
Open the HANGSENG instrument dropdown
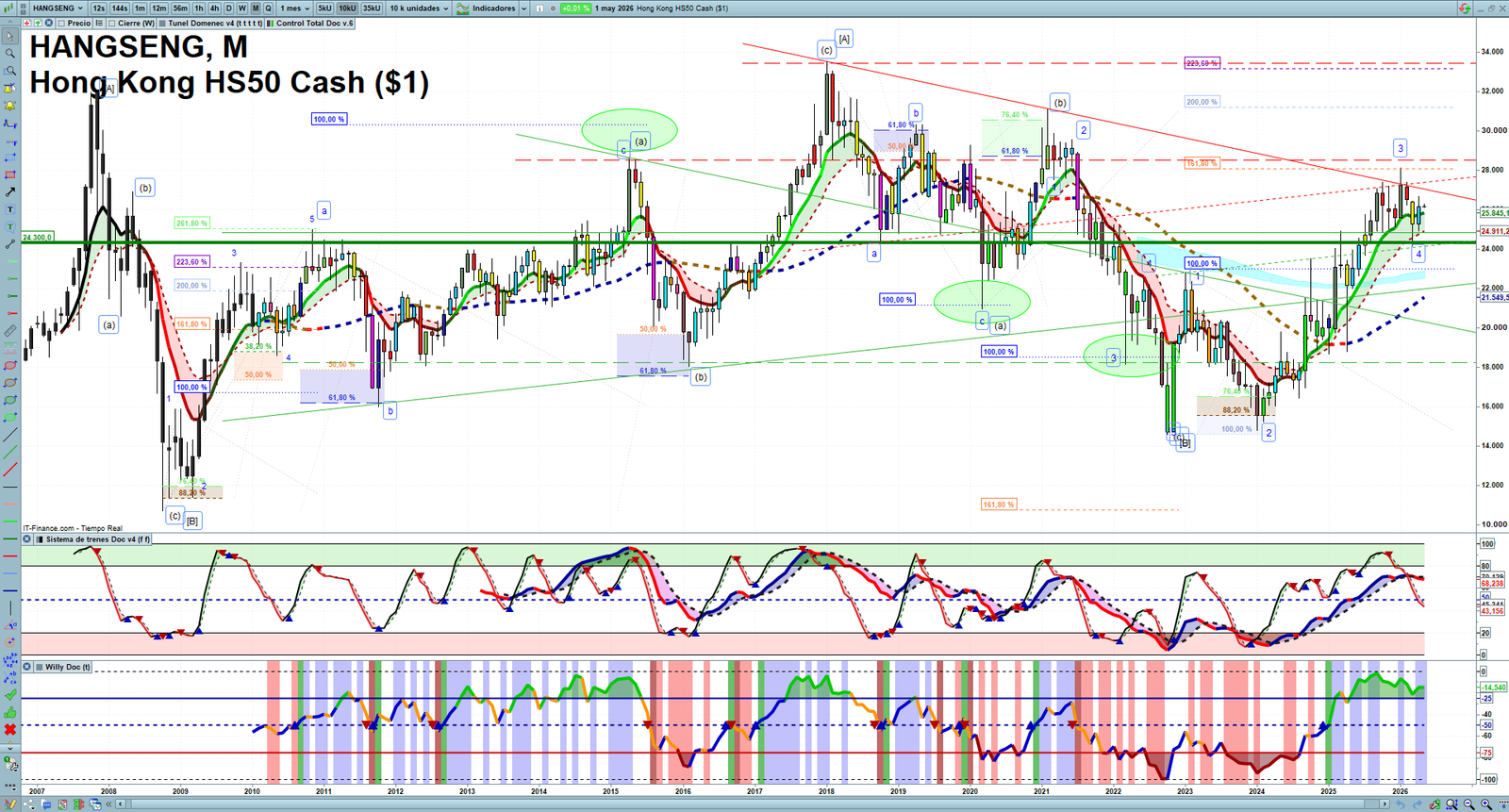pos(58,8)
